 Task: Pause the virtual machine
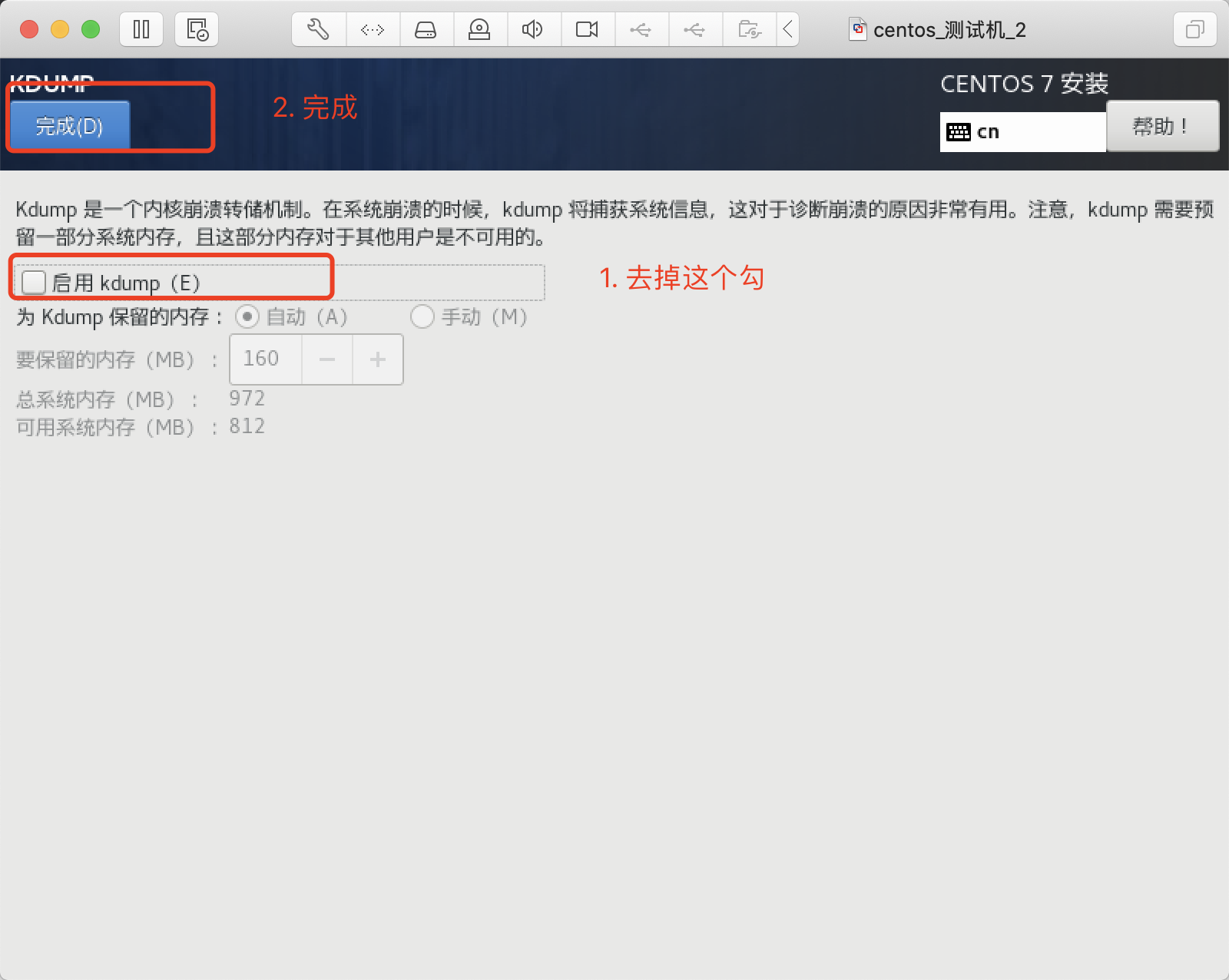pos(141,30)
